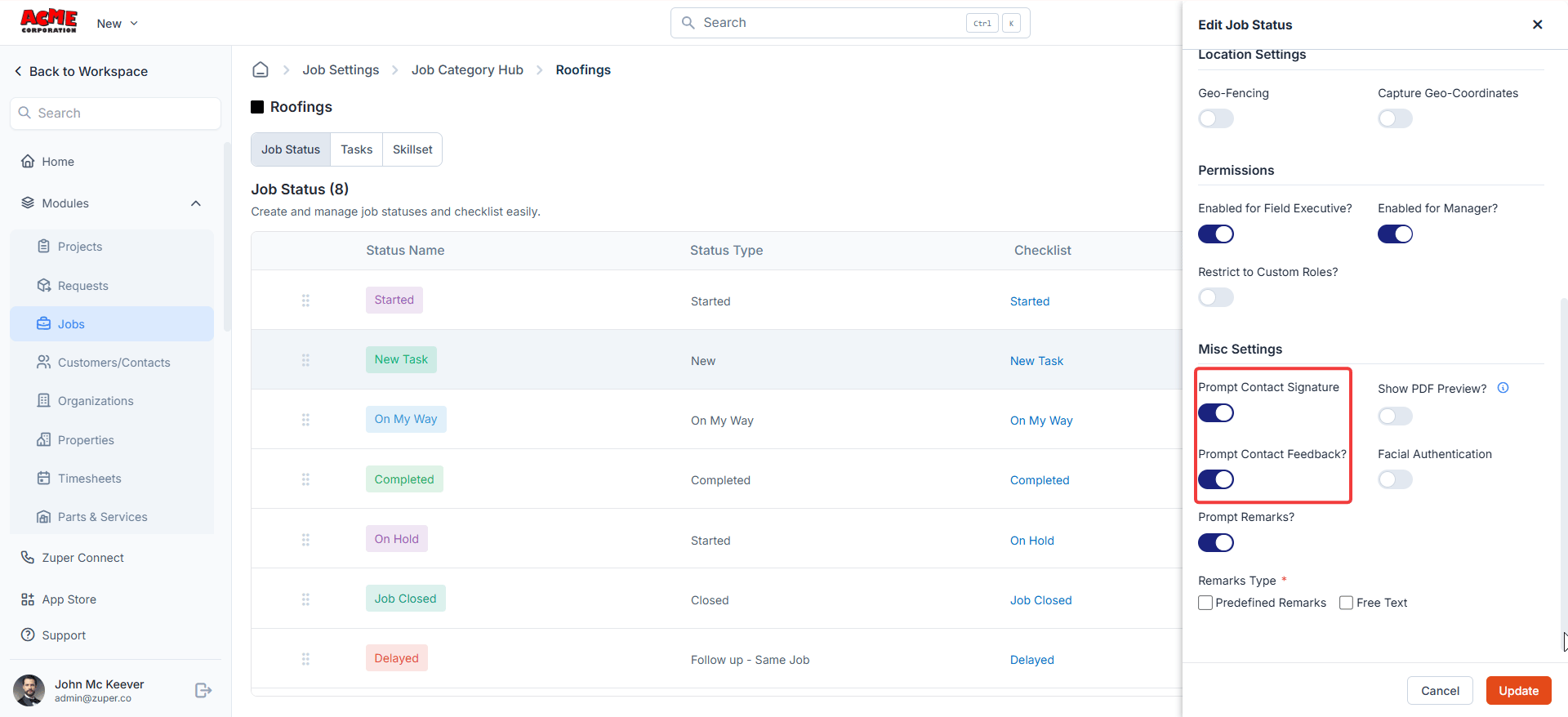
Task: Open the Job Closed checklist link
Action: point(1040,600)
